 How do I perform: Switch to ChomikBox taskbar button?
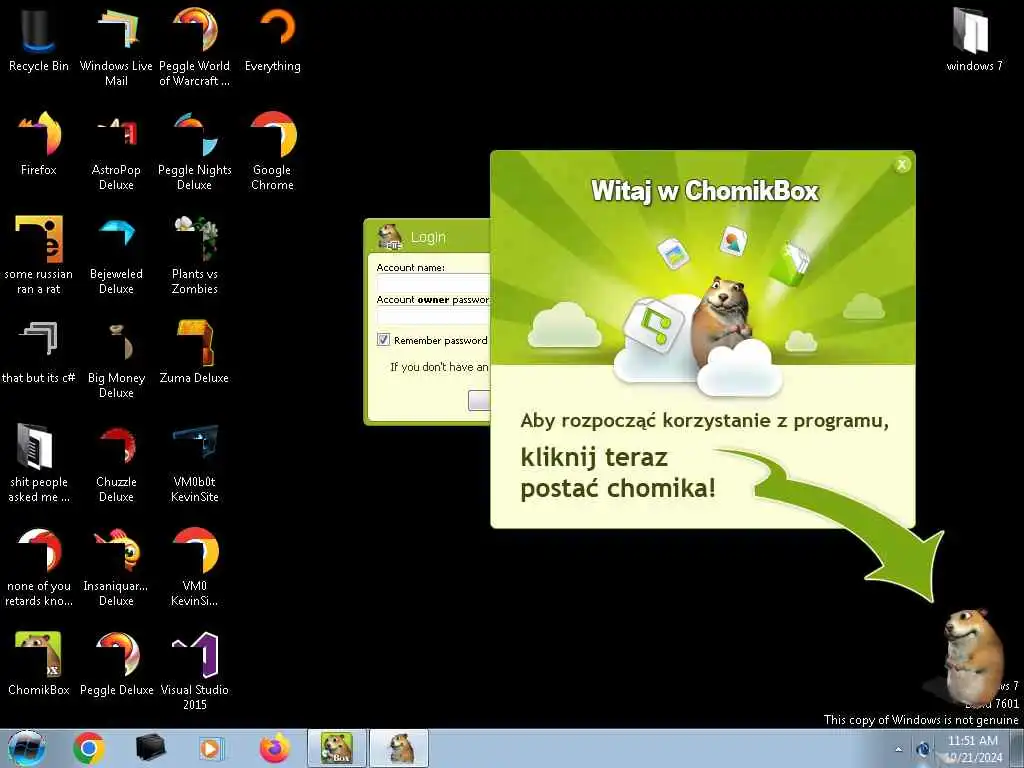337,748
